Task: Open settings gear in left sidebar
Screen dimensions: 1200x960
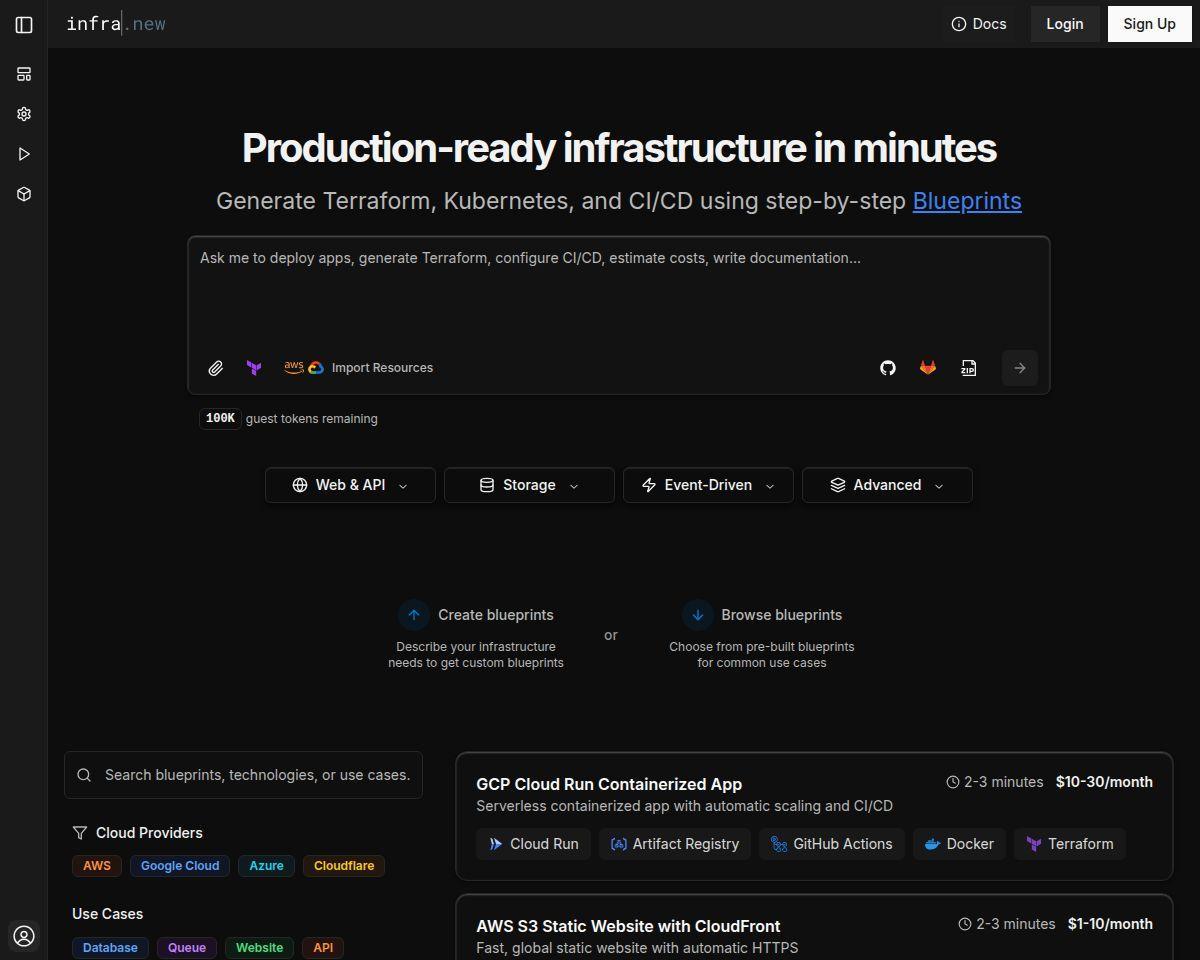Action: pyautogui.click(x=24, y=114)
